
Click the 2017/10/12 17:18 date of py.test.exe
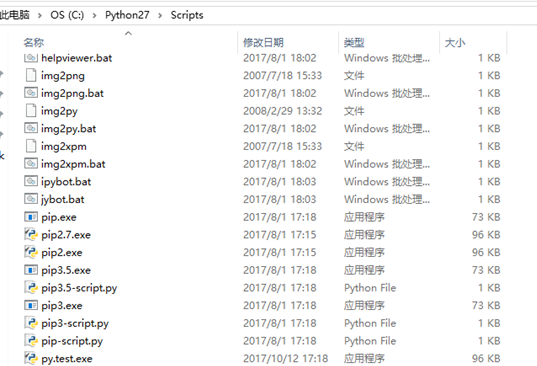[x=286, y=358]
